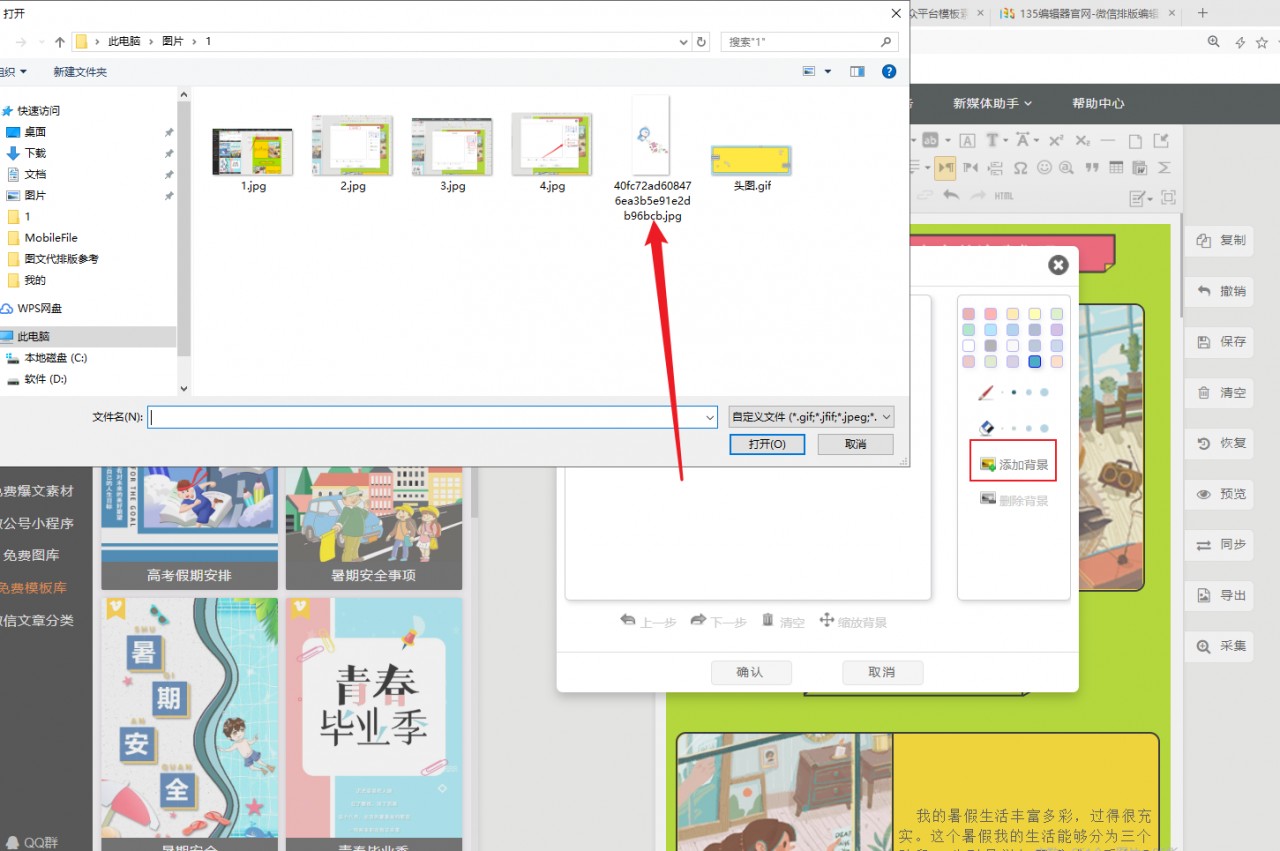Select the eraser icon in background panel
Viewport: 1280px width, 851px height.
[986, 427]
